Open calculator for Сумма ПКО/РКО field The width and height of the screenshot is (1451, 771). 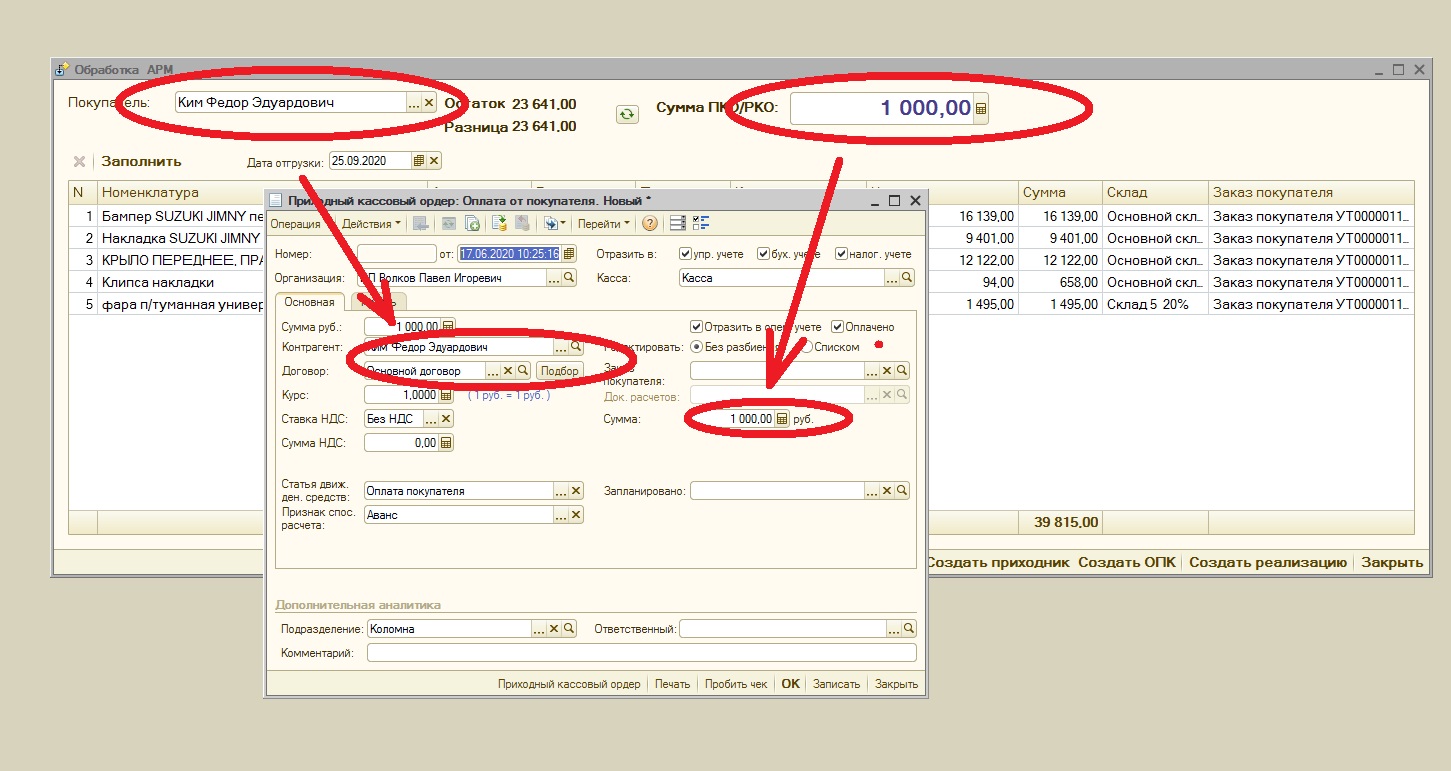(x=981, y=109)
